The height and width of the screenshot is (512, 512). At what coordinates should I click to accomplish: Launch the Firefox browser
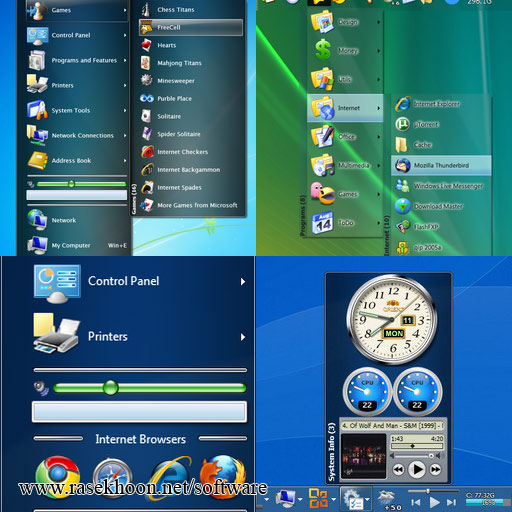[x=223, y=477]
